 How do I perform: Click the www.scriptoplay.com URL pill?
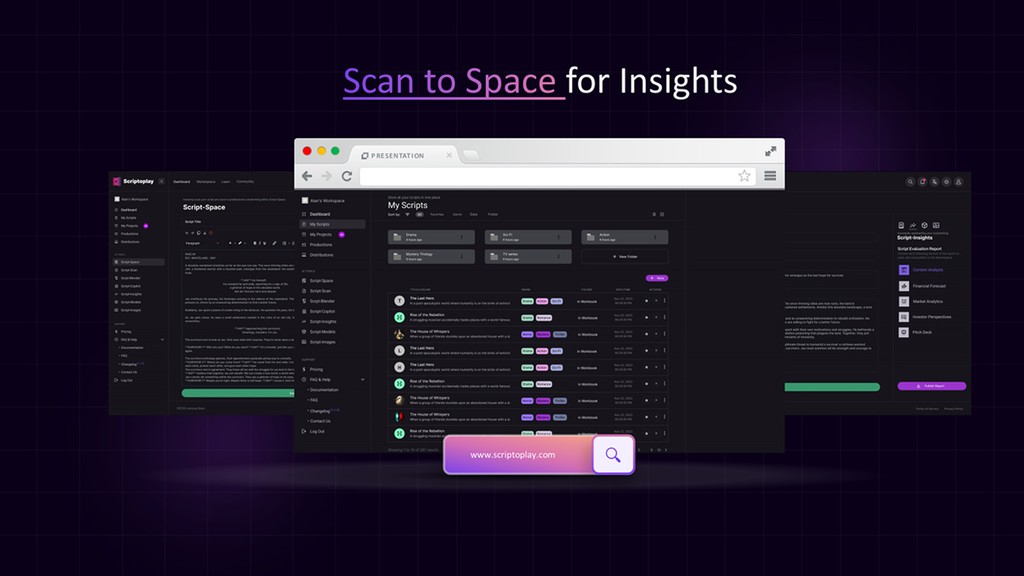coord(519,455)
